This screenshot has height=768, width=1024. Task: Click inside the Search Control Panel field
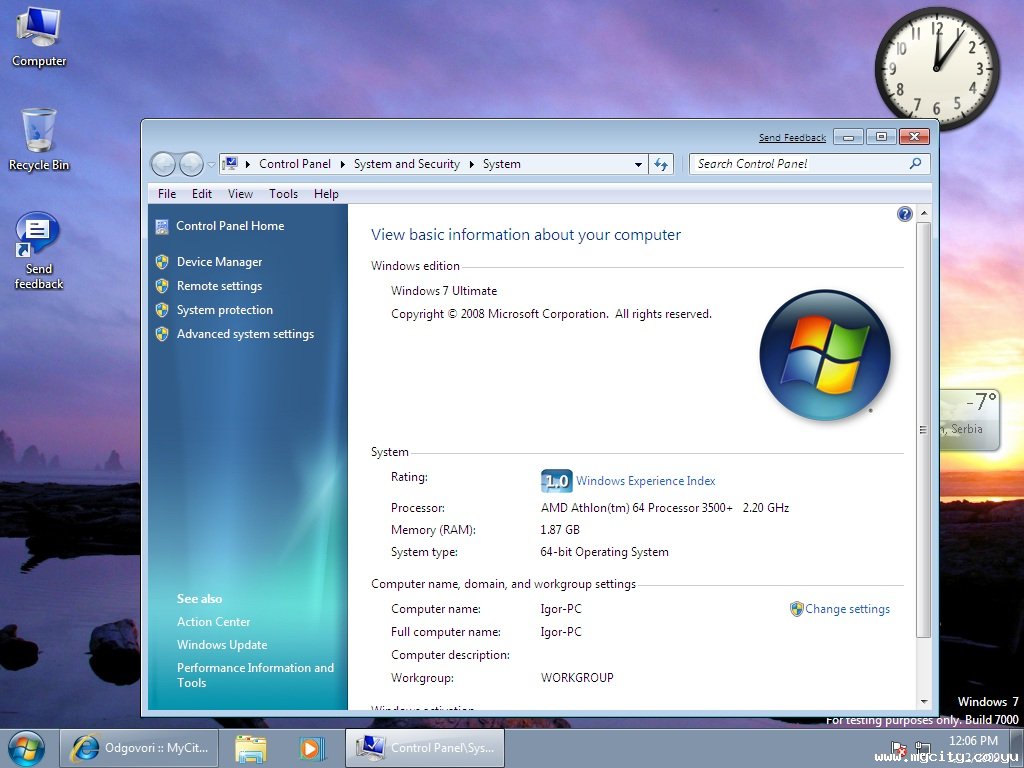coord(800,164)
